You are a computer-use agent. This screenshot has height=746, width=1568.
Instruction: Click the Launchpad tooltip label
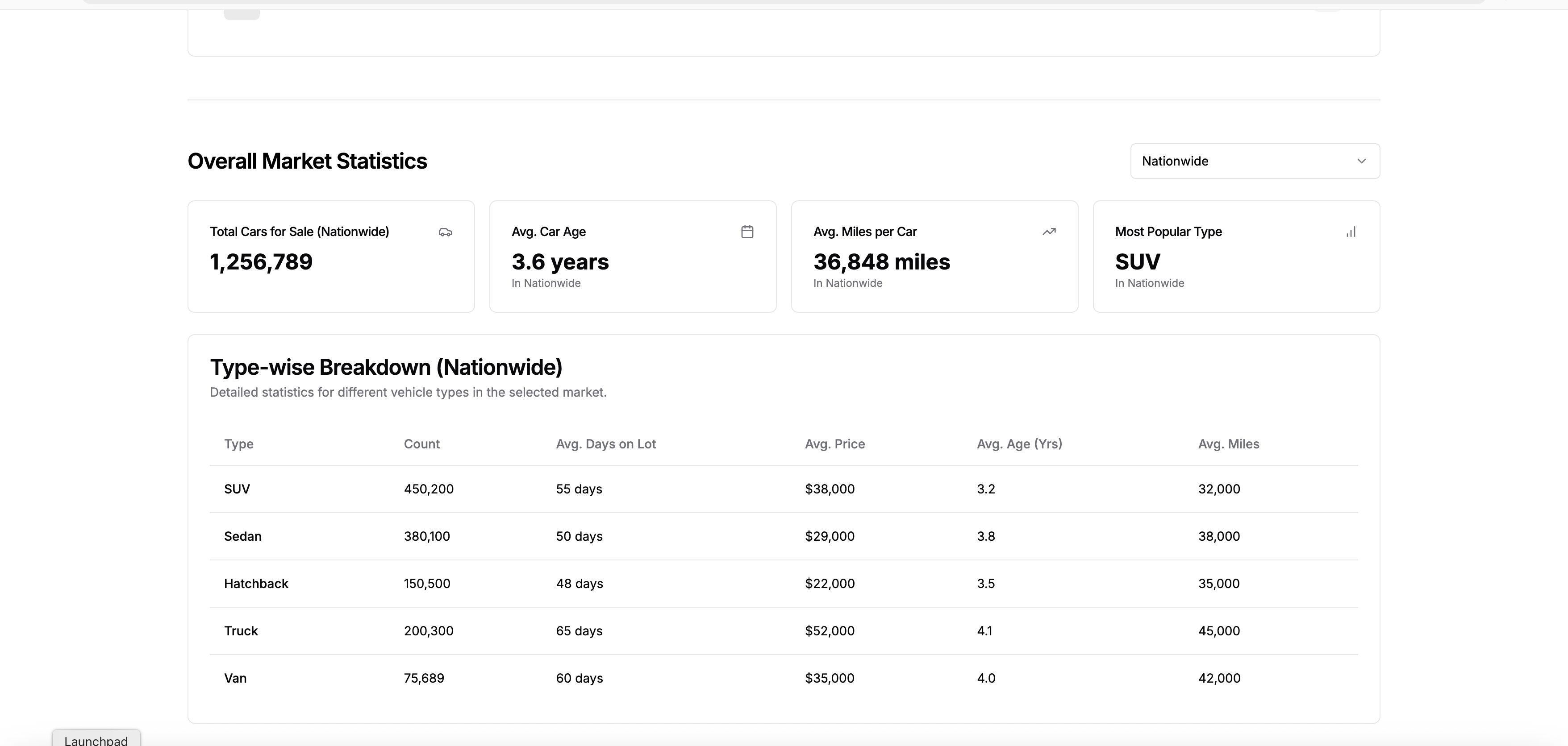pyautogui.click(x=96, y=740)
